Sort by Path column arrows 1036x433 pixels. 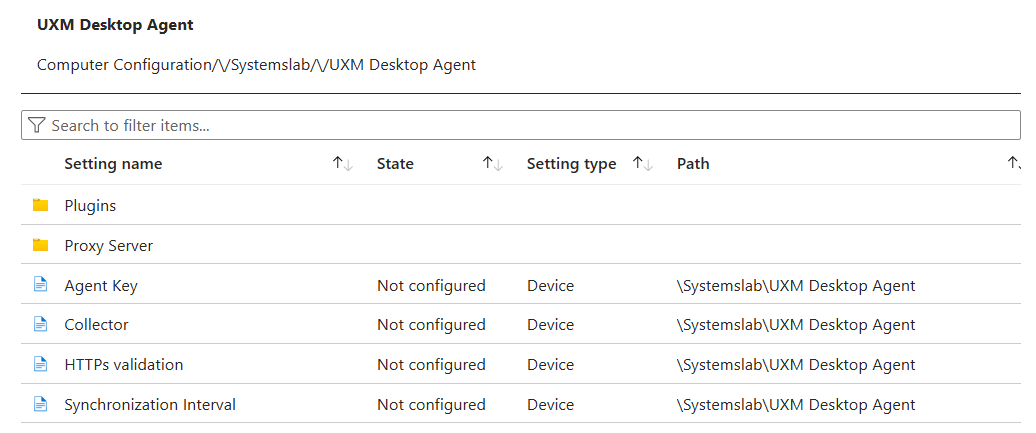(x=1014, y=164)
